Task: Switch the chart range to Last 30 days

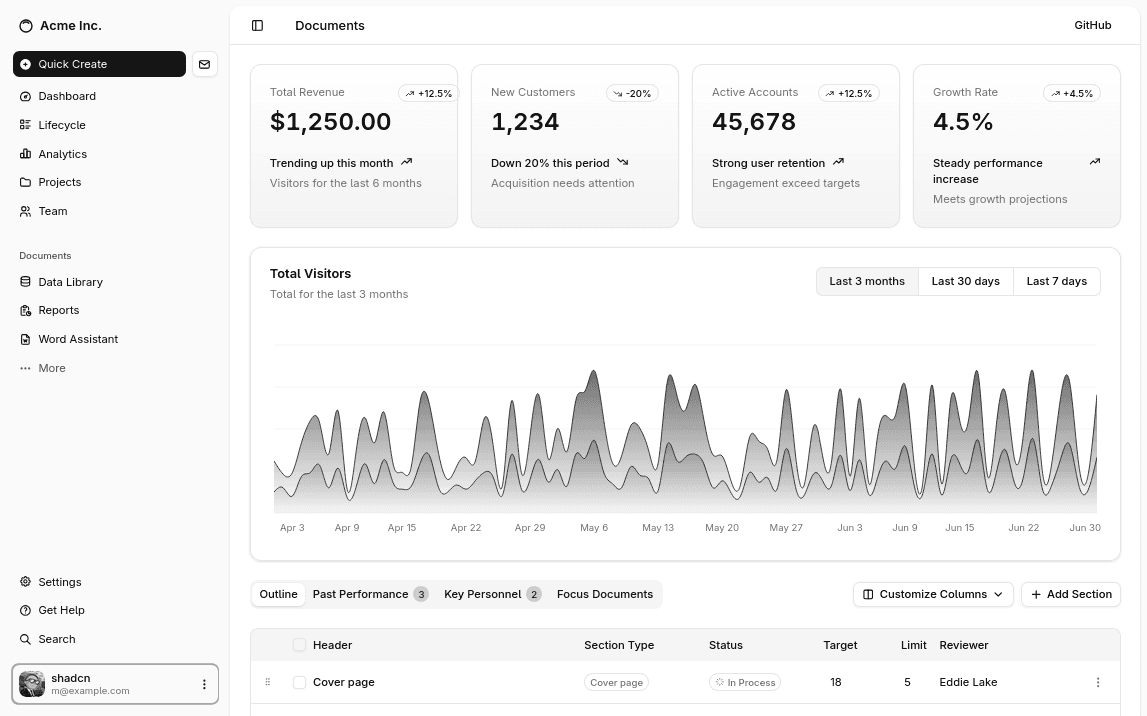Action: [x=965, y=281]
